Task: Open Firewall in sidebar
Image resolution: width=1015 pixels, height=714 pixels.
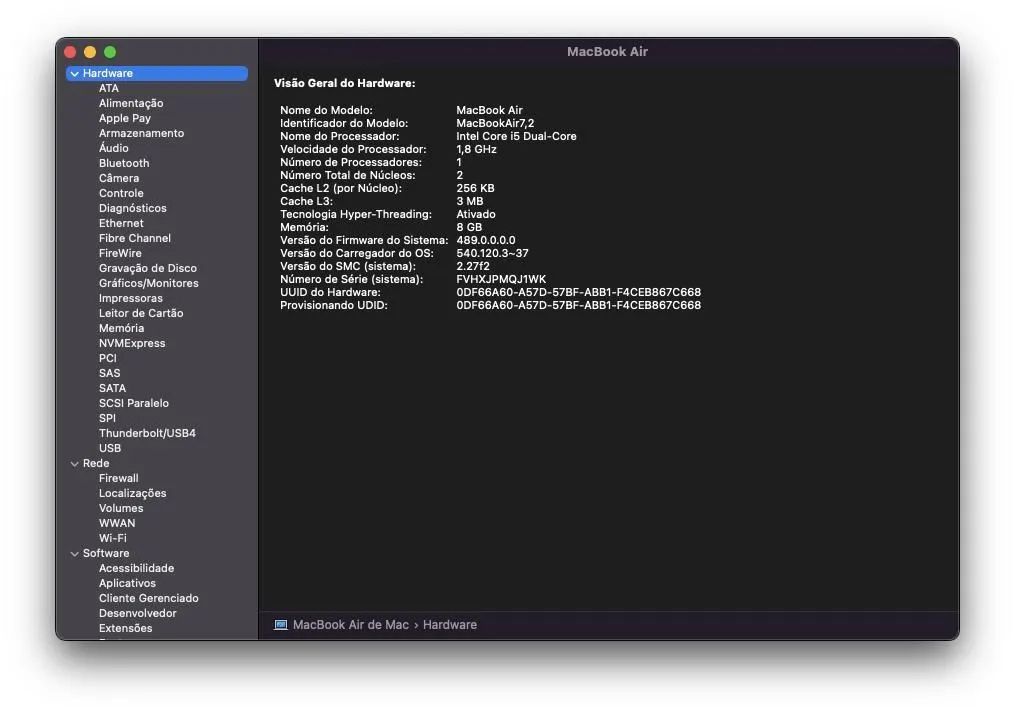Action: tap(118, 478)
